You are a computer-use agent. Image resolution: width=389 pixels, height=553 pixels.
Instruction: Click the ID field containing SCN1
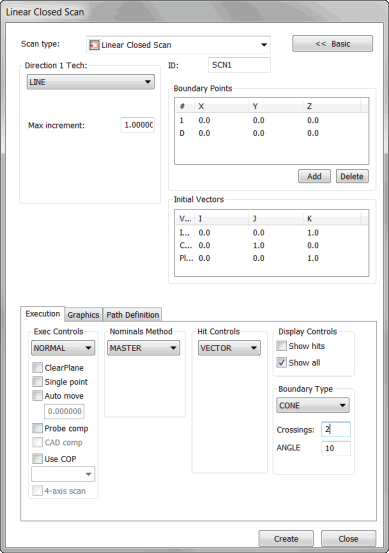239,65
